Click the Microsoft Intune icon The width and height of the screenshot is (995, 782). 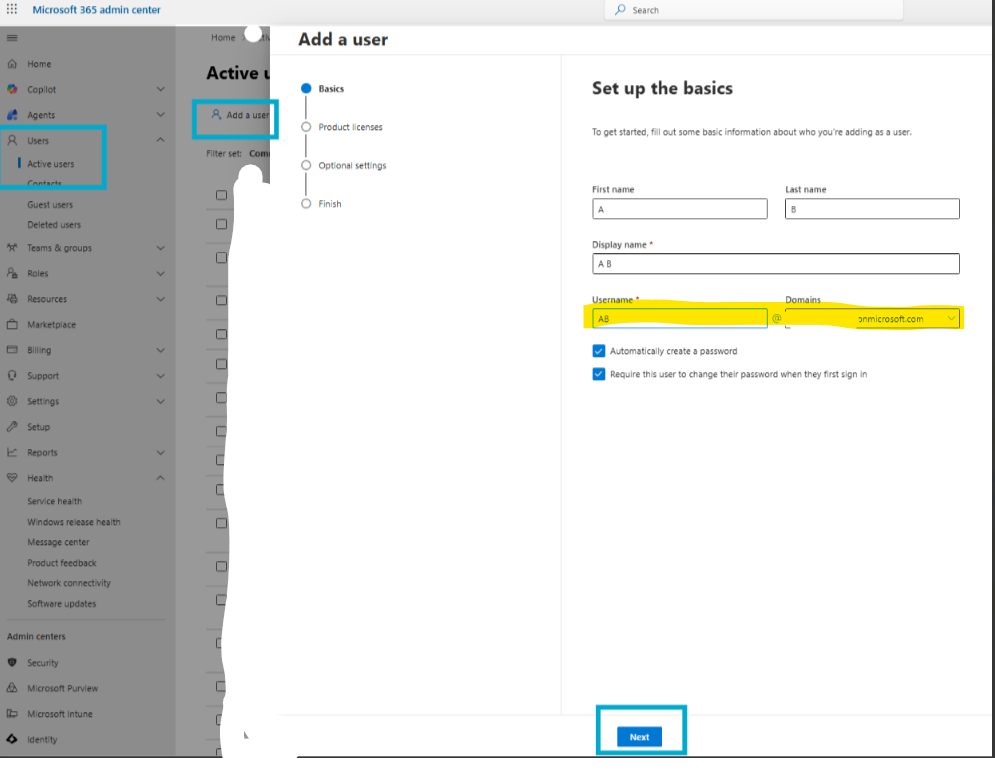[12, 713]
